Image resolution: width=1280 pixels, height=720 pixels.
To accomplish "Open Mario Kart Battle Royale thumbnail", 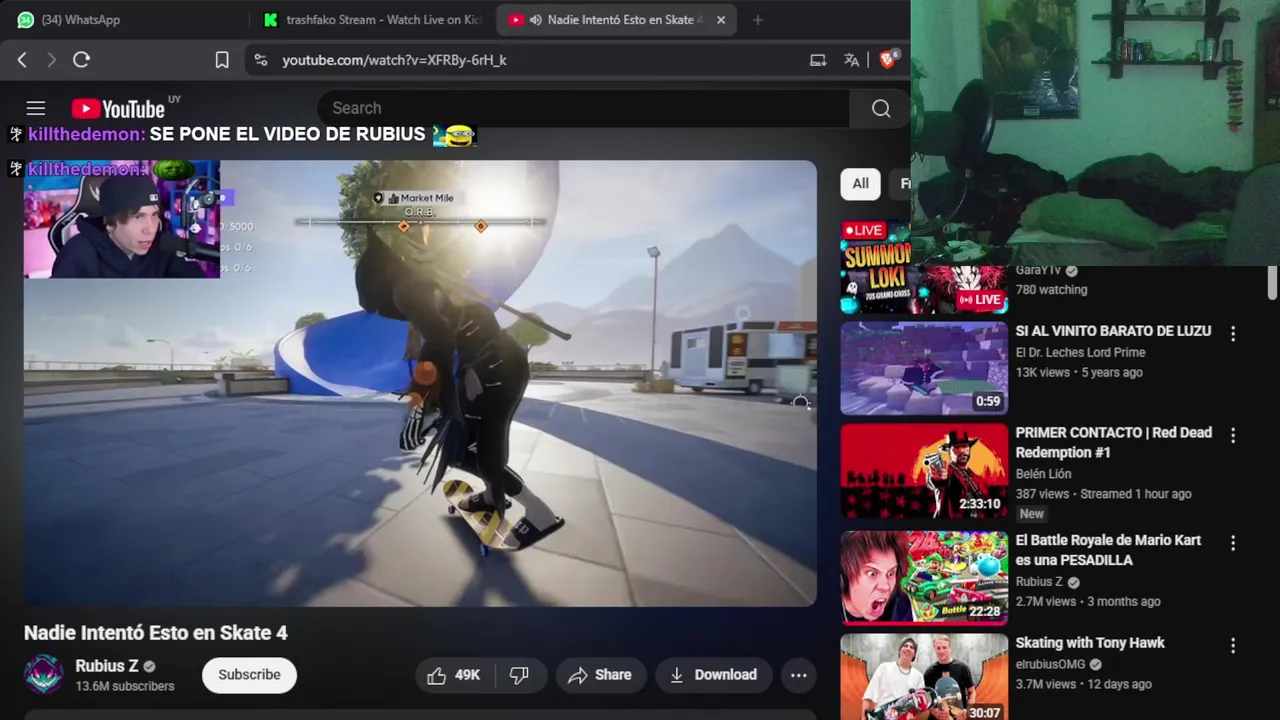I will pyautogui.click(x=924, y=577).
